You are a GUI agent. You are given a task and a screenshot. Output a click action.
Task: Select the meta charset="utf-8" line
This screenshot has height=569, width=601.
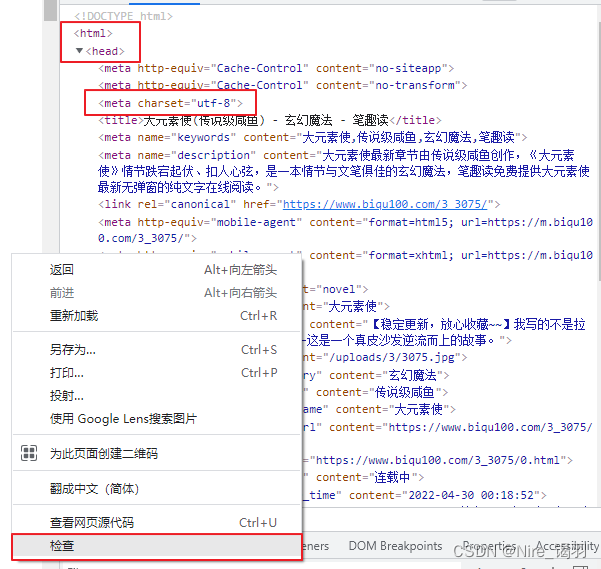[x=171, y=103]
